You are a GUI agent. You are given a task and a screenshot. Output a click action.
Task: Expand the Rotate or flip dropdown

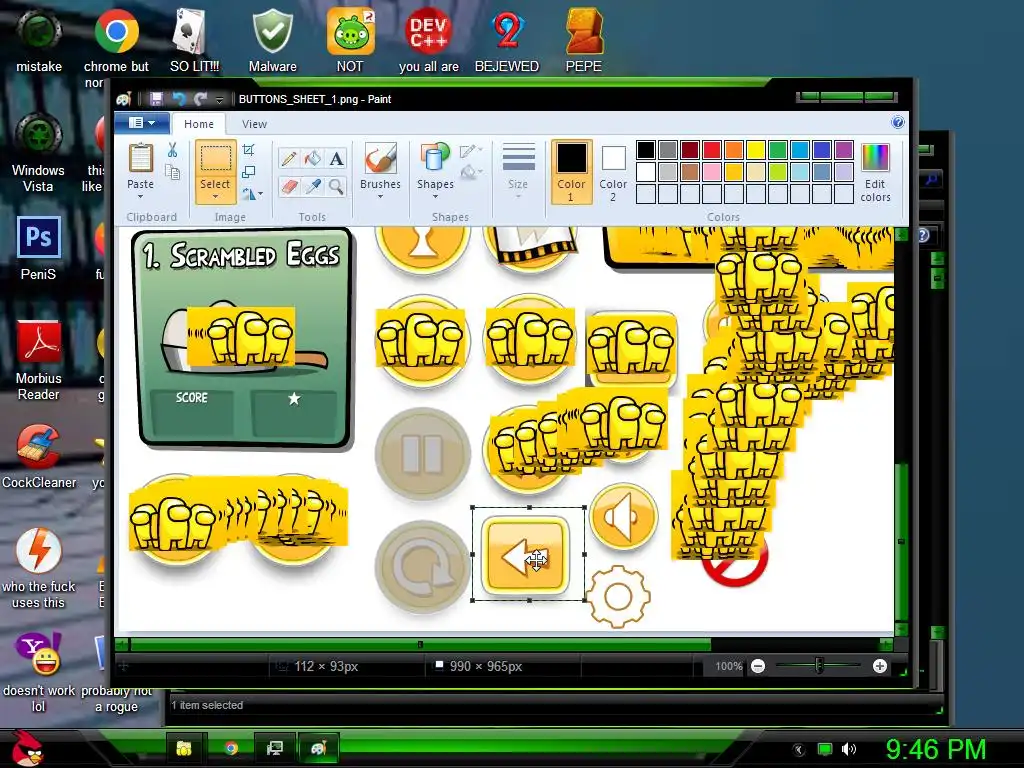click(x=261, y=194)
